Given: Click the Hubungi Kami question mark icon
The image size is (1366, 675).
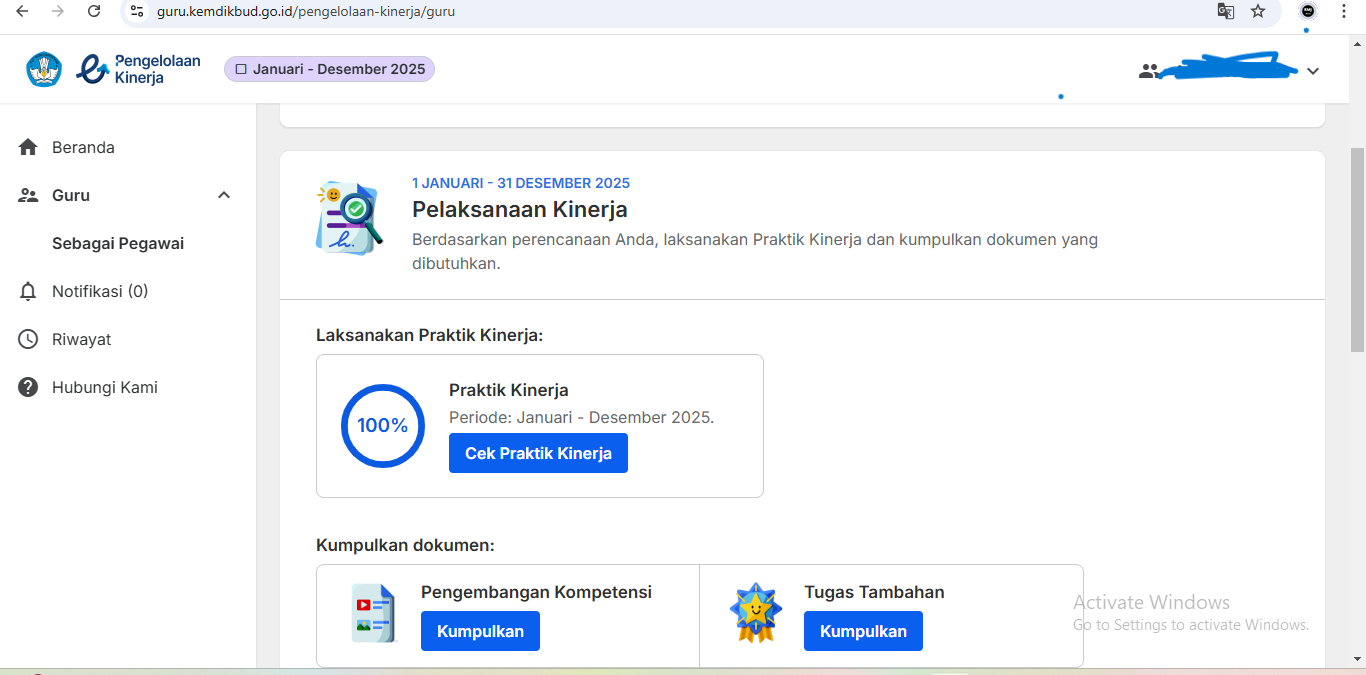Looking at the screenshot, I should point(28,387).
